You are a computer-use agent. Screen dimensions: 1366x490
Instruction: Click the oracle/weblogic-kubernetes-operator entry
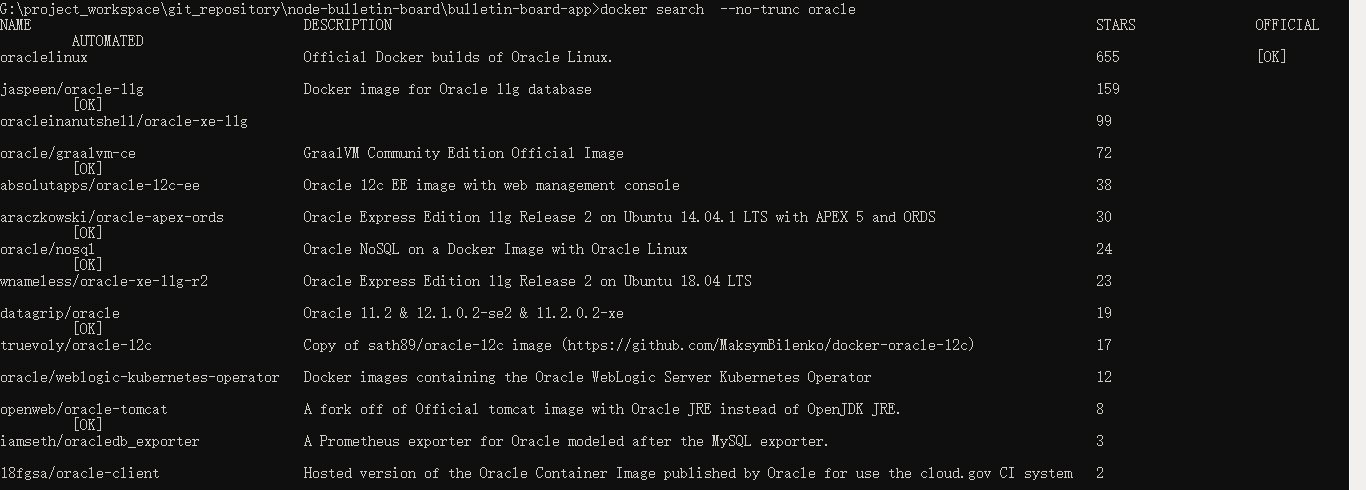(x=140, y=377)
